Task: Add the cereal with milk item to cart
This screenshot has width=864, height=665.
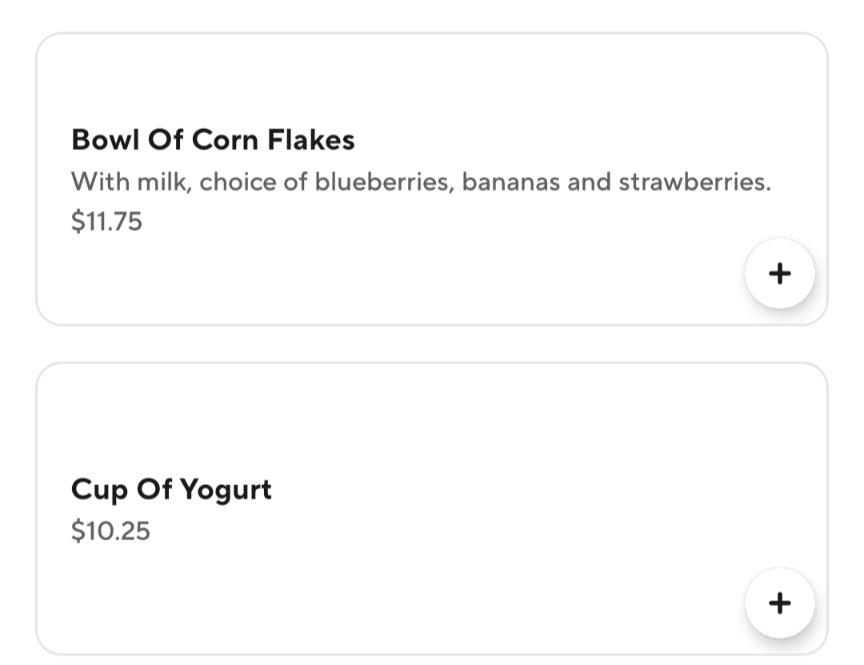Action: coord(779,273)
